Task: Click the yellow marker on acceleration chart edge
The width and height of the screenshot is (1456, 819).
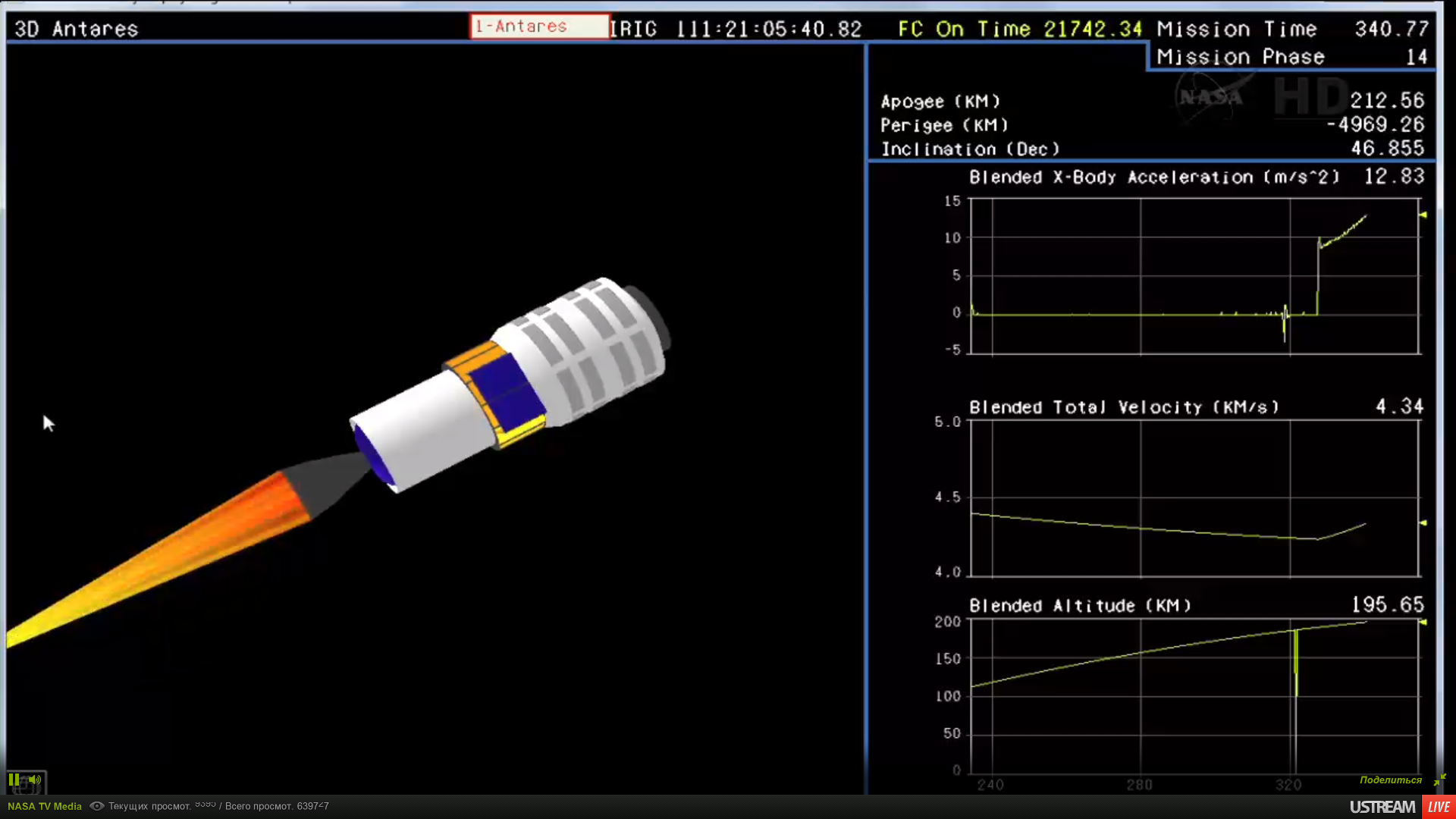Action: coord(1423,215)
